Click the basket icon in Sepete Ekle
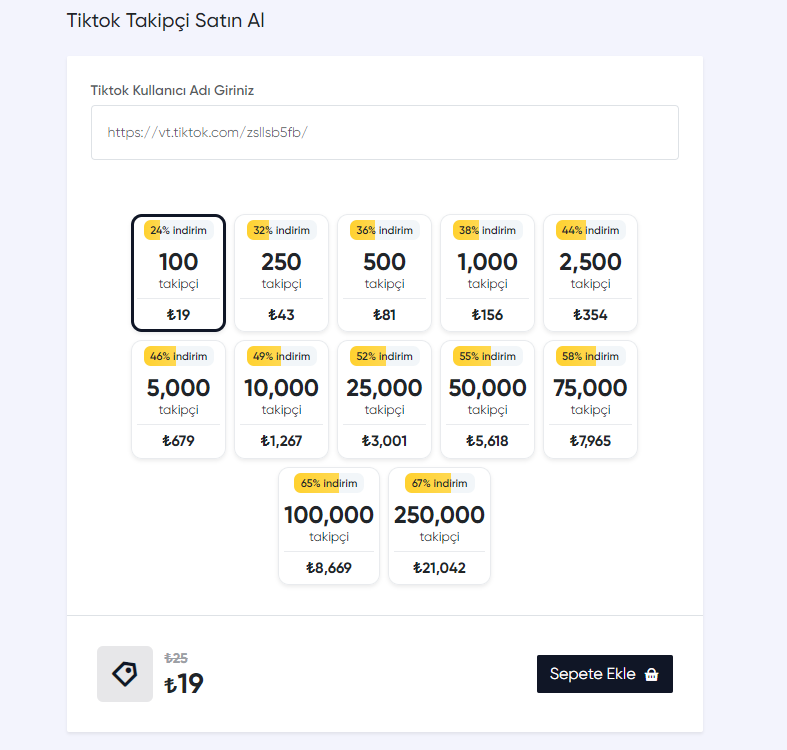Screen dimensions: 787x750 (x=651, y=674)
